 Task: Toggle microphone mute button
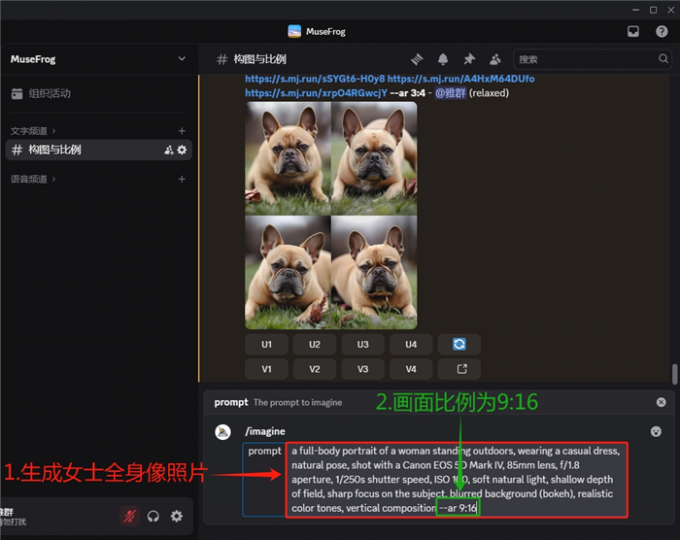pyautogui.click(x=129, y=516)
